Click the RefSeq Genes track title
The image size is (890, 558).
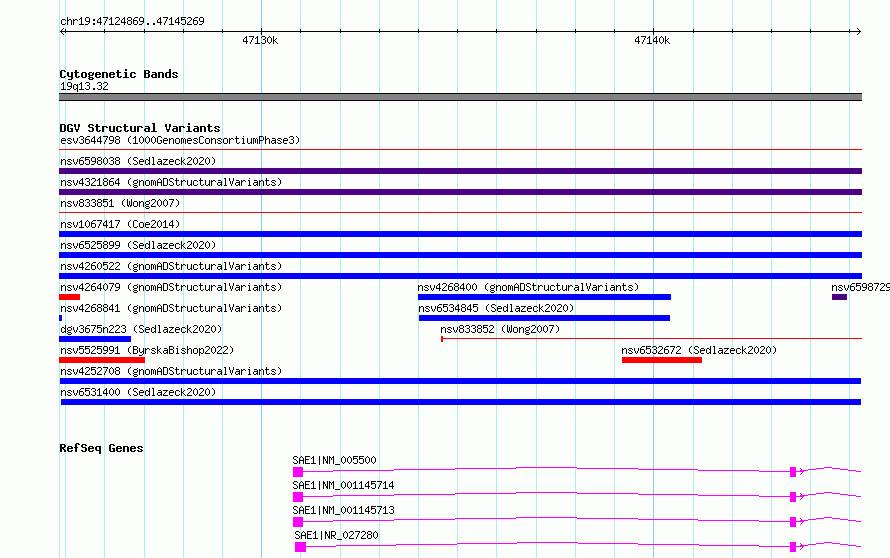click(101, 448)
